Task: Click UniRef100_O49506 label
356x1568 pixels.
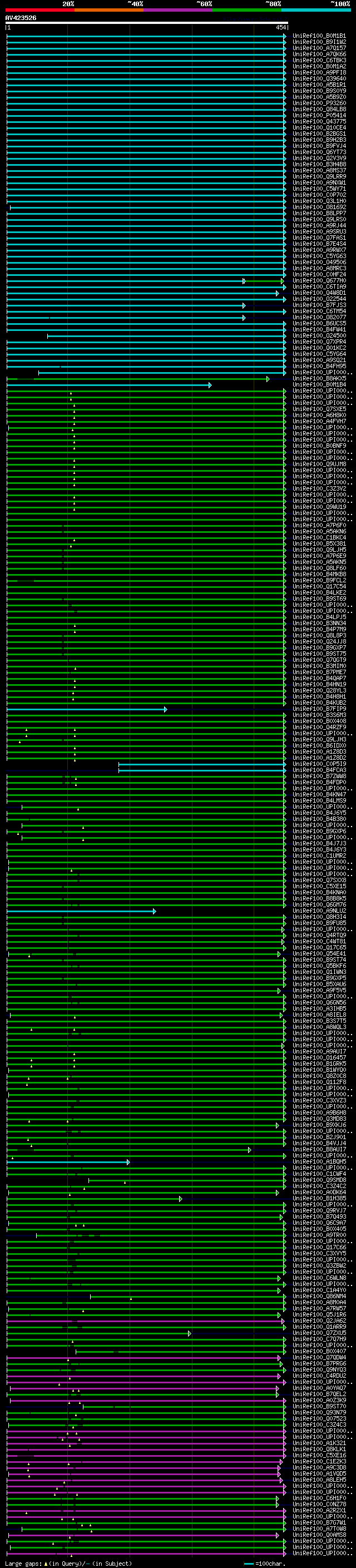Action: pos(319,263)
